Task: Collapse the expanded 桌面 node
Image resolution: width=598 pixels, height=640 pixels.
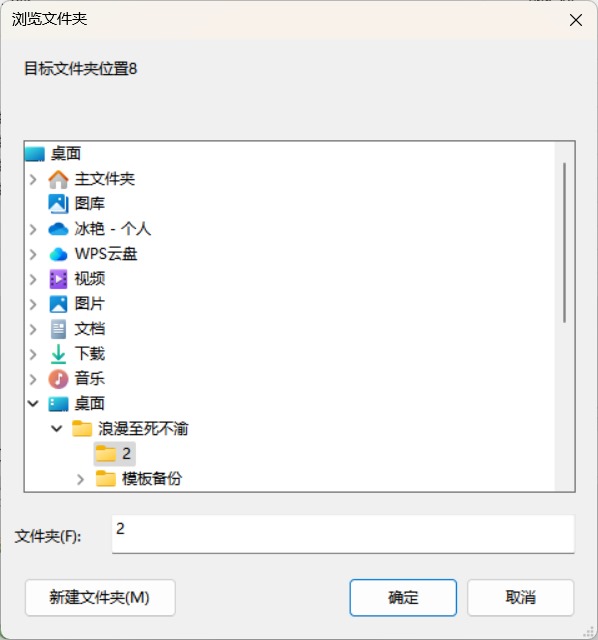Action: point(33,404)
